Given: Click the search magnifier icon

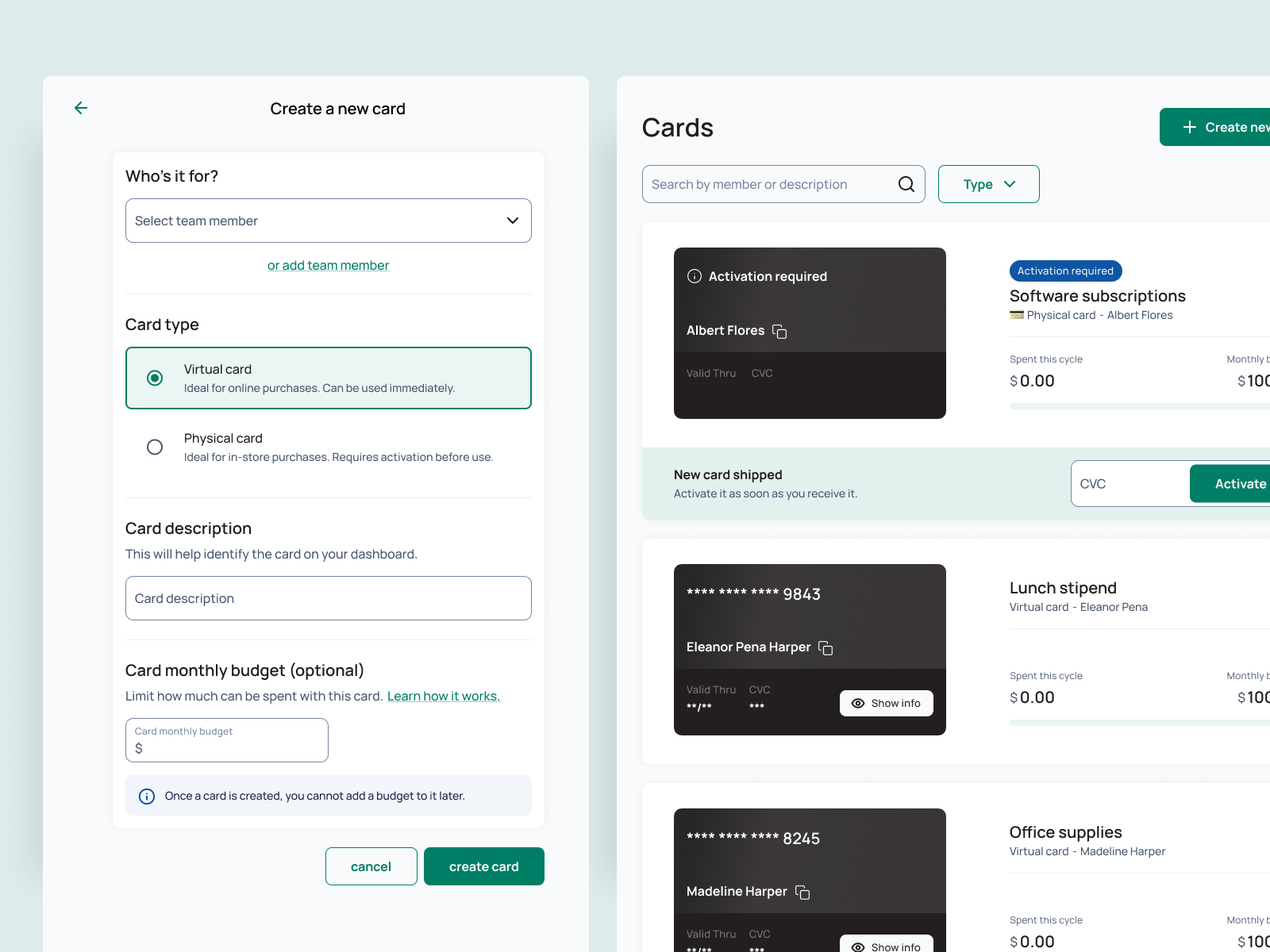Looking at the screenshot, I should click(906, 184).
